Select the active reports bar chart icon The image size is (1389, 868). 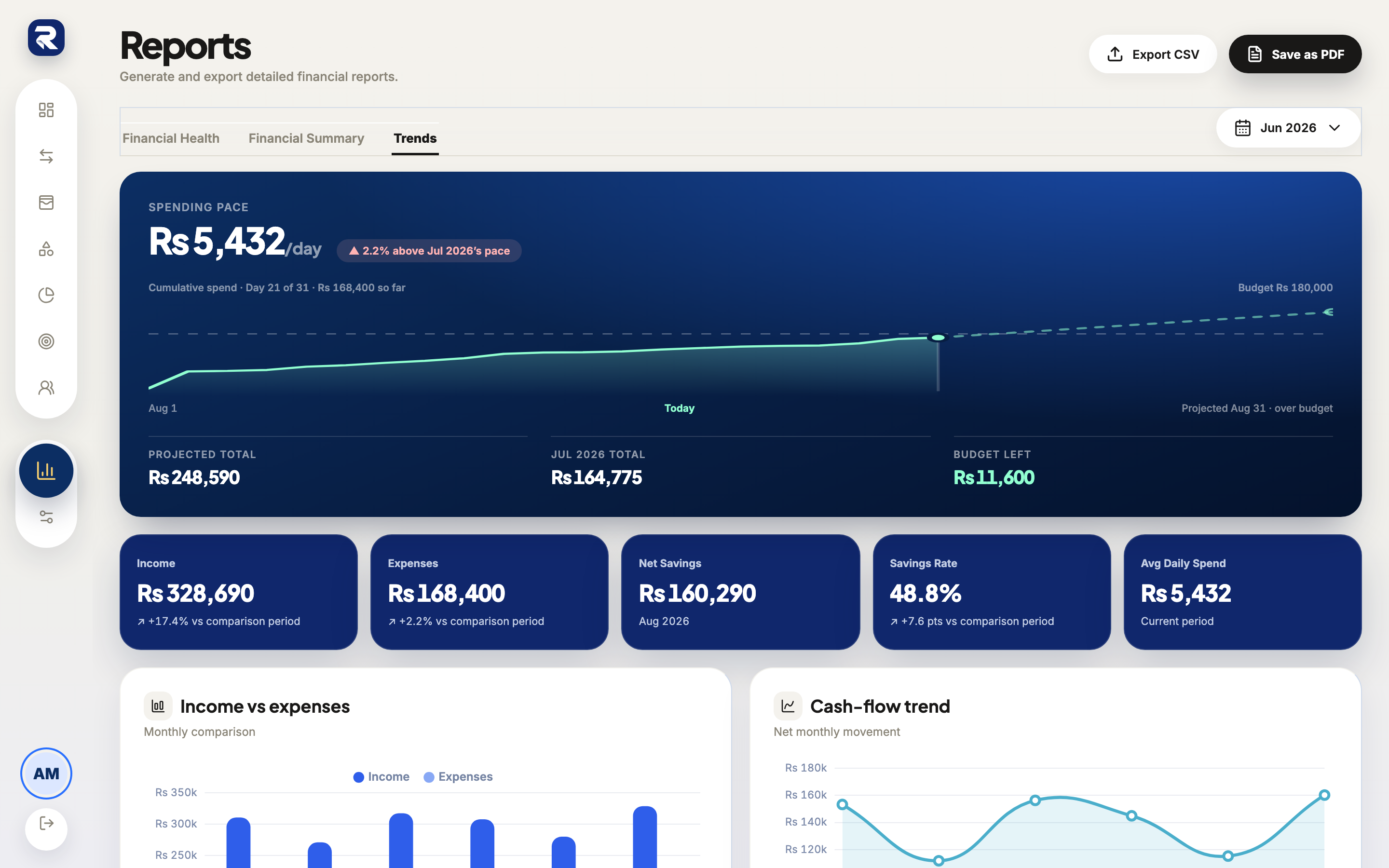[x=46, y=471]
